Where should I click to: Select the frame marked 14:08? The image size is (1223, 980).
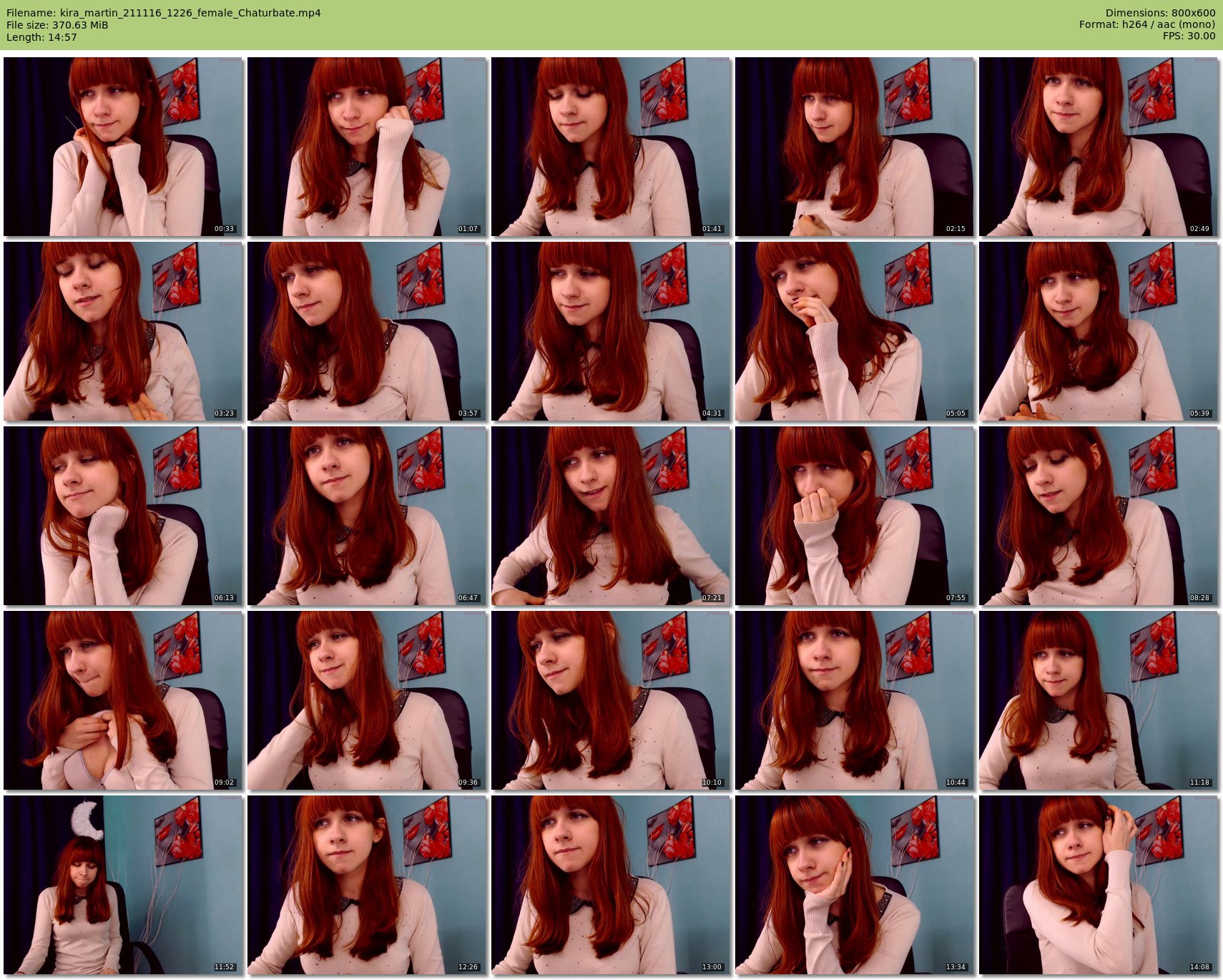1099,885
